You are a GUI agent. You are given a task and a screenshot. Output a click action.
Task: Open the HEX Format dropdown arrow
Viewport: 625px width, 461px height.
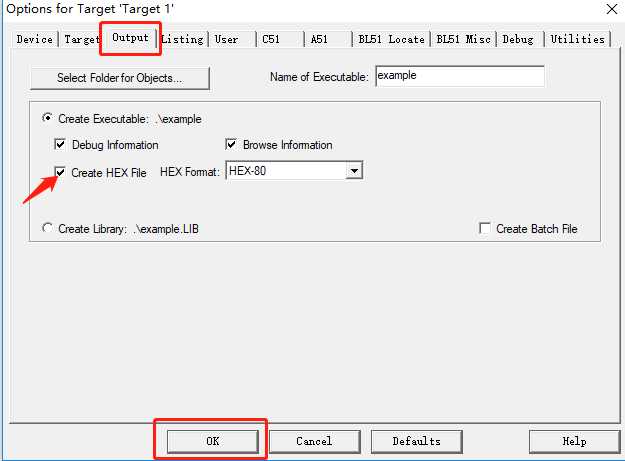tap(354, 171)
